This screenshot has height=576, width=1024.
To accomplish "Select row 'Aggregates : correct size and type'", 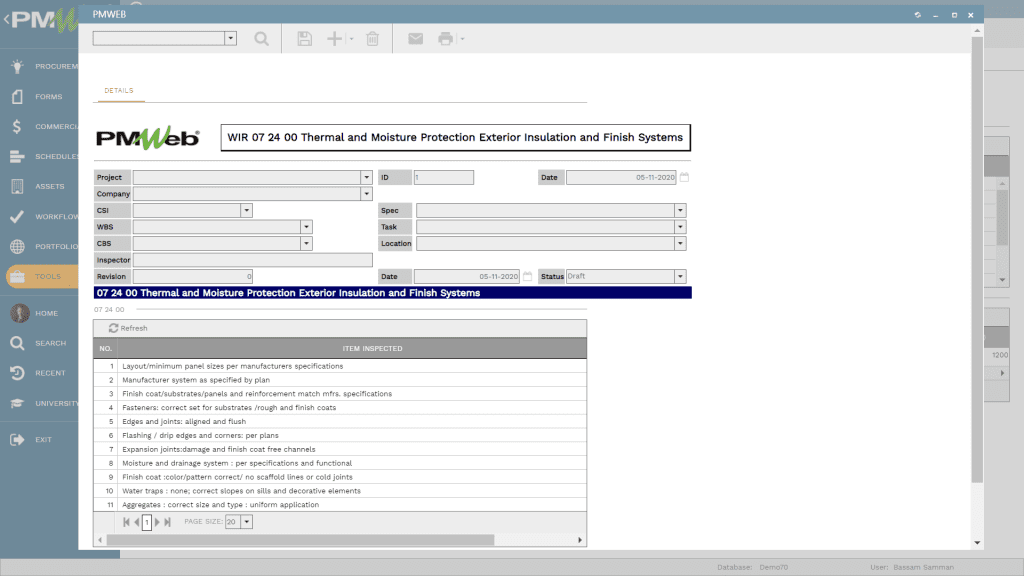I will click(x=340, y=505).
